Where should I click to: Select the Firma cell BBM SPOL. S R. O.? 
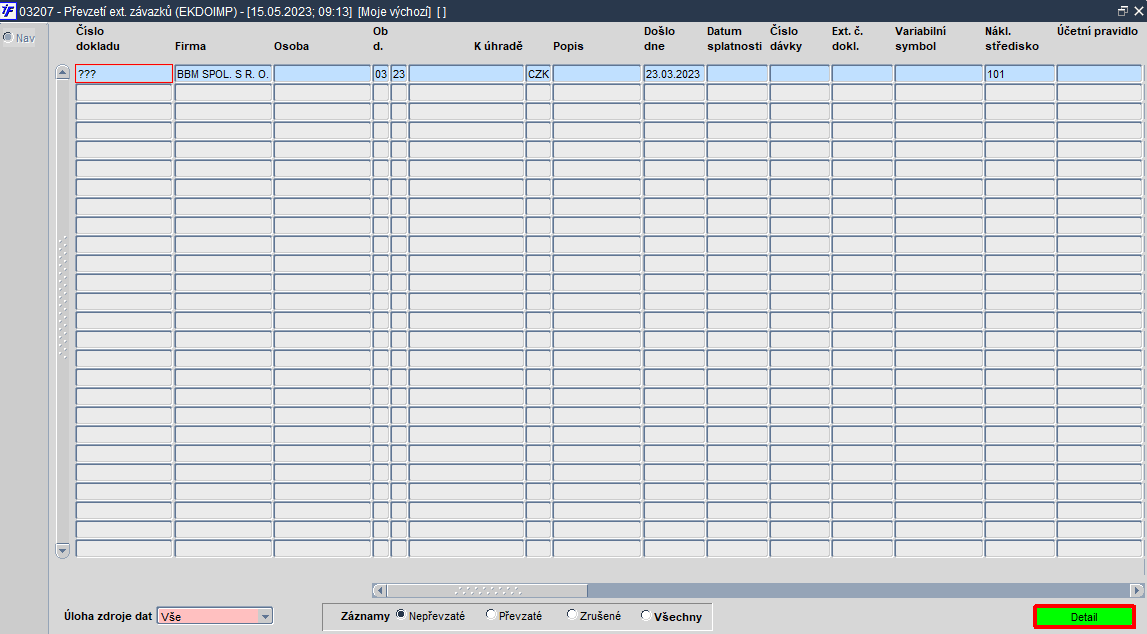(x=223, y=74)
